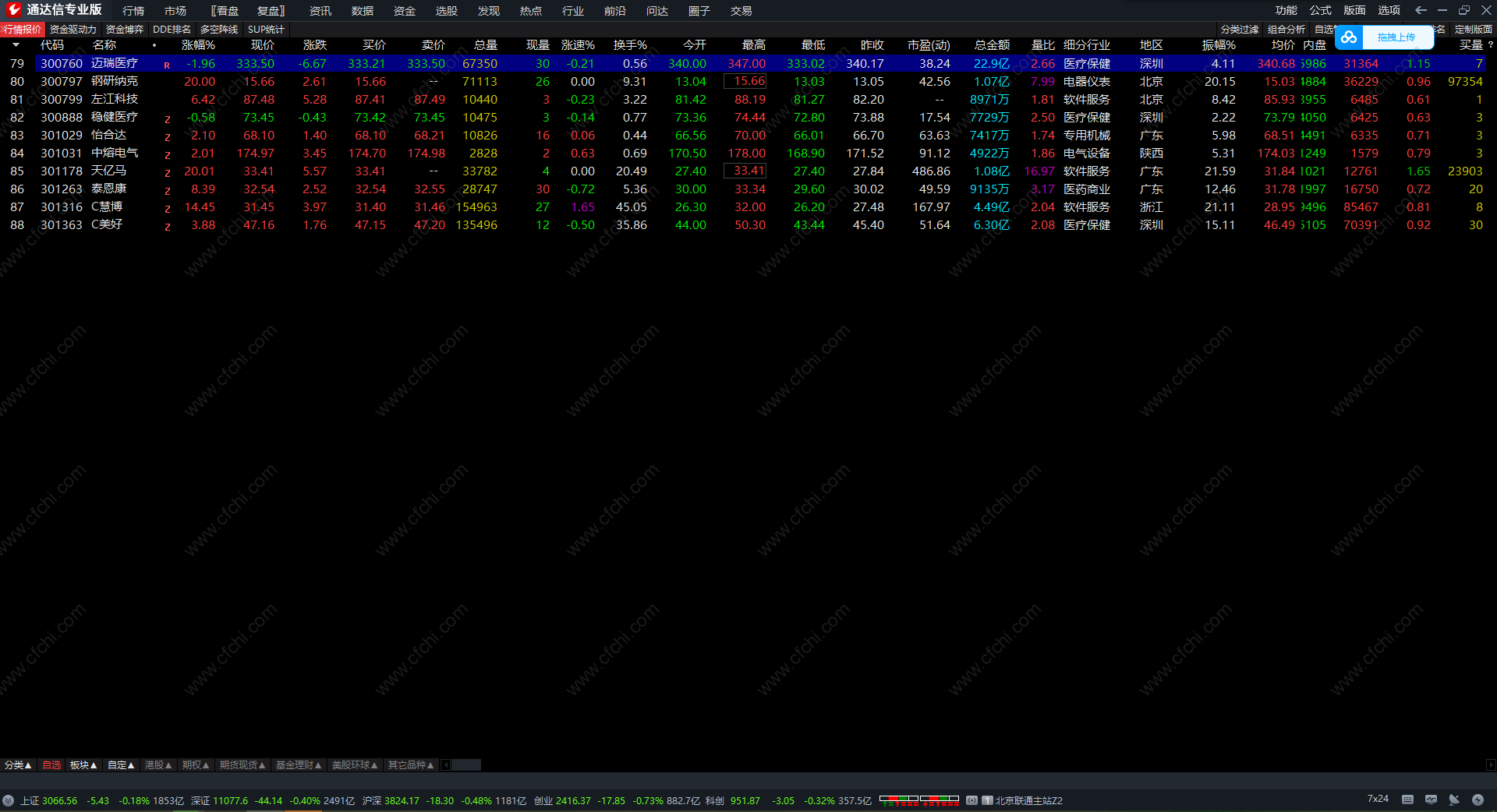Click the 上证 3066.56 index in status bar
This screenshot has height=812, width=1497.
coord(49,800)
